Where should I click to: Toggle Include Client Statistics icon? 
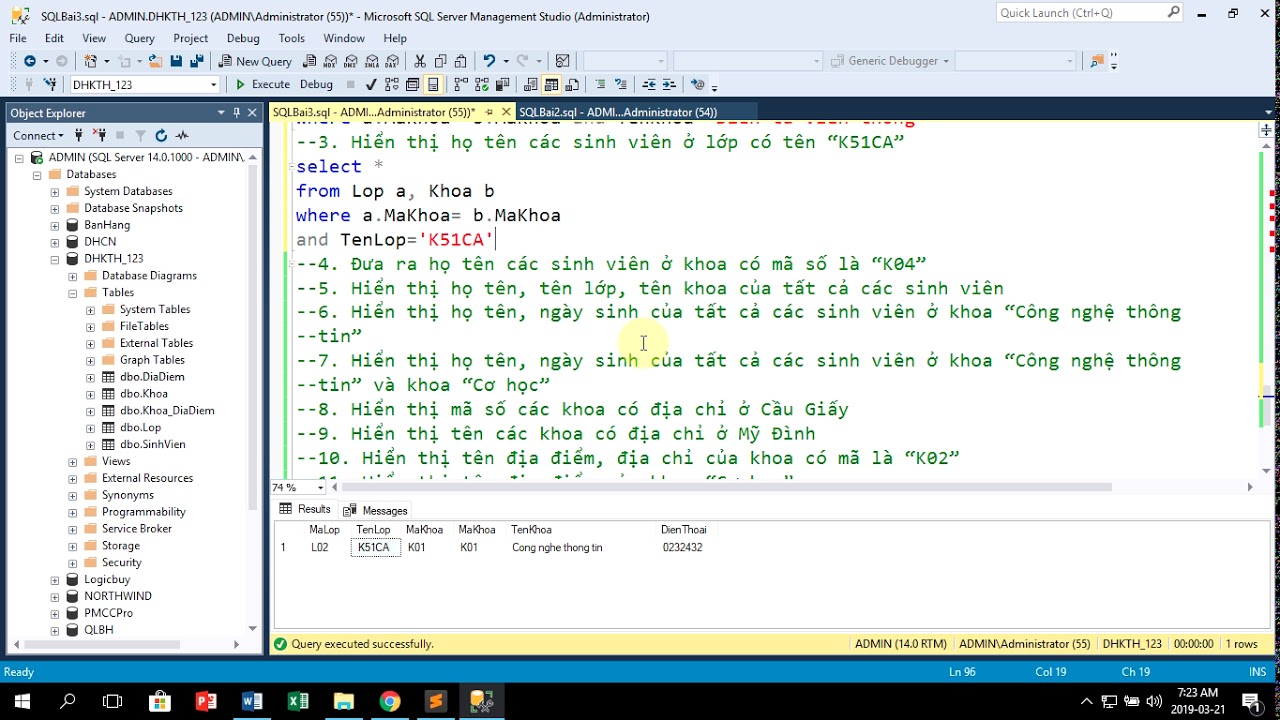coord(501,85)
